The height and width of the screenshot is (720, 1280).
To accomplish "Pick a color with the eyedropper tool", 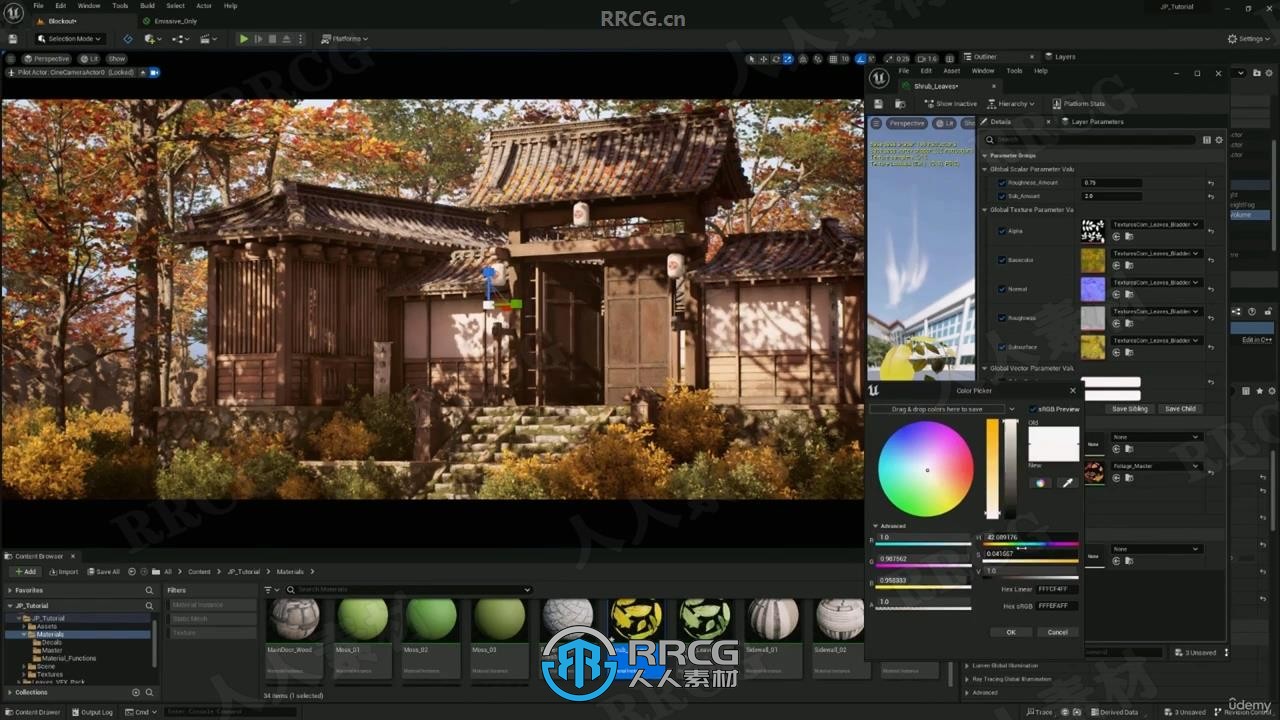I will click(1067, 483).
